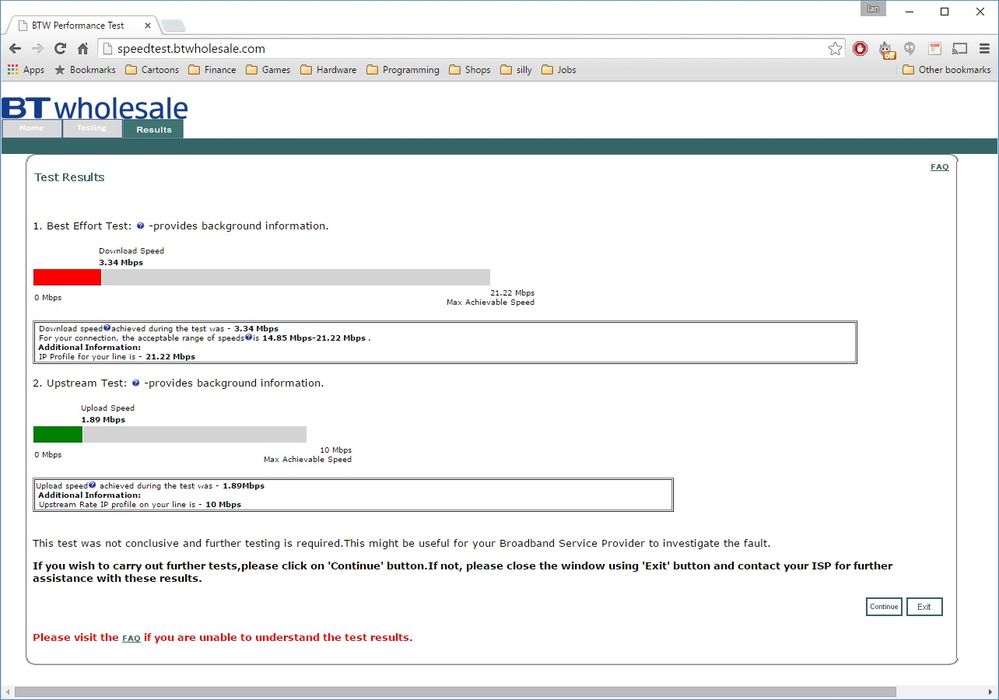Bookmark page with the star icon
999x700 pixels.
[835, 48]
